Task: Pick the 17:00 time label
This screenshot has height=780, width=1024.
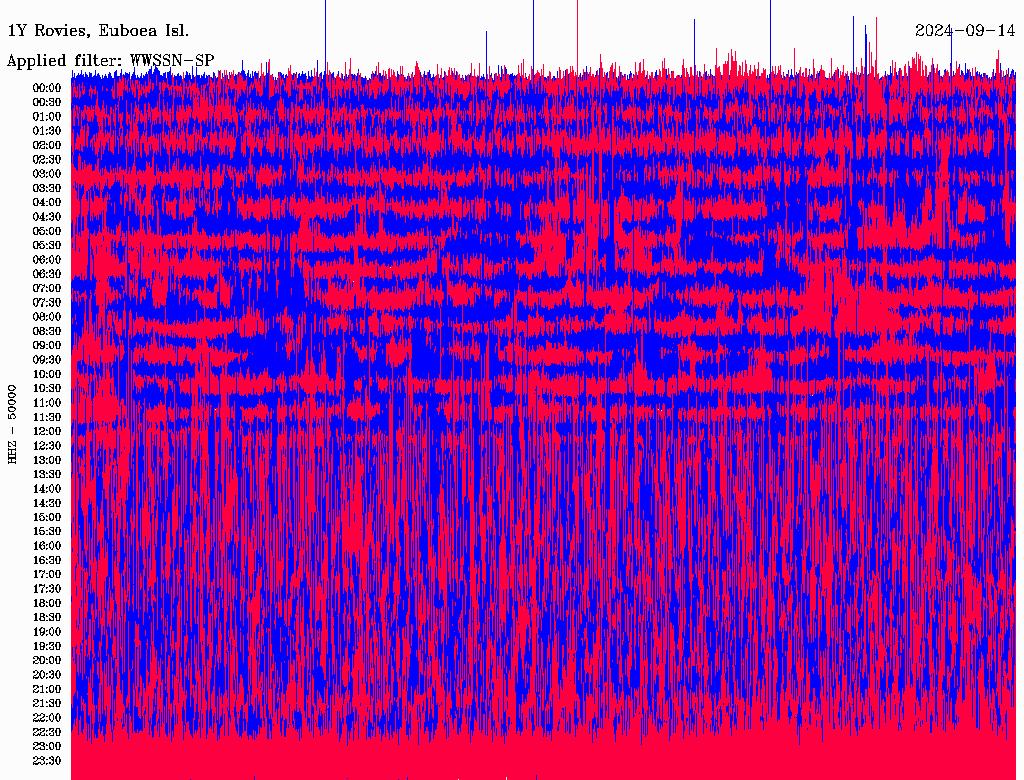Action: coord(47,574)
